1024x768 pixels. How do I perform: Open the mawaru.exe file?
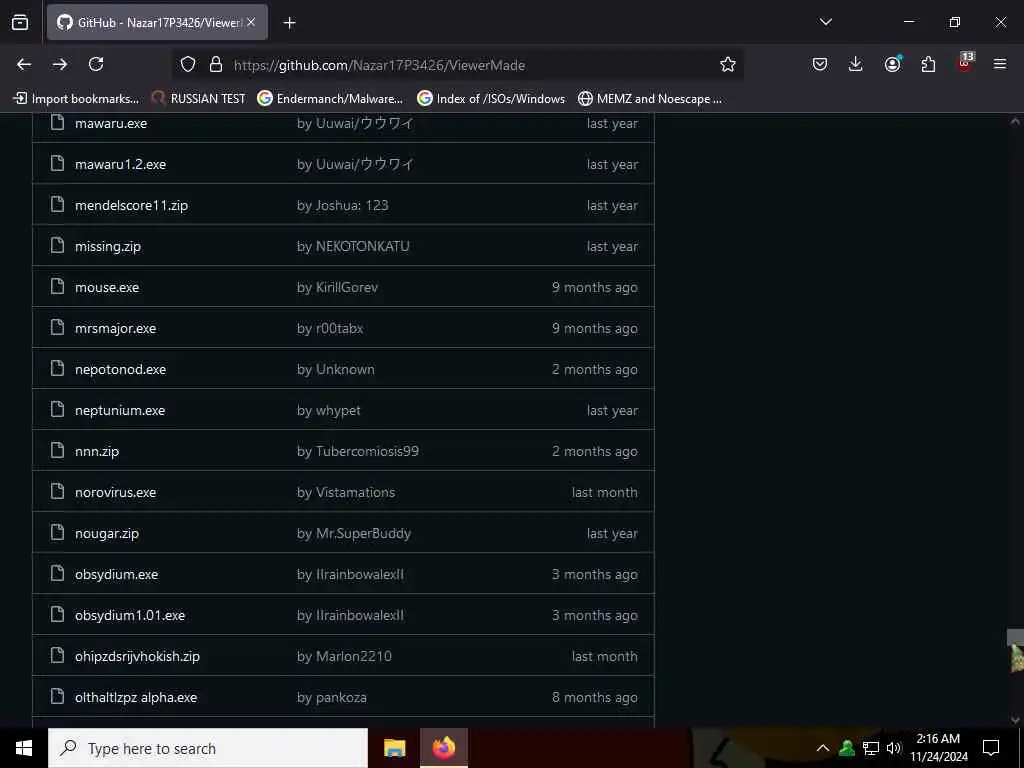(x=111, y=123)
